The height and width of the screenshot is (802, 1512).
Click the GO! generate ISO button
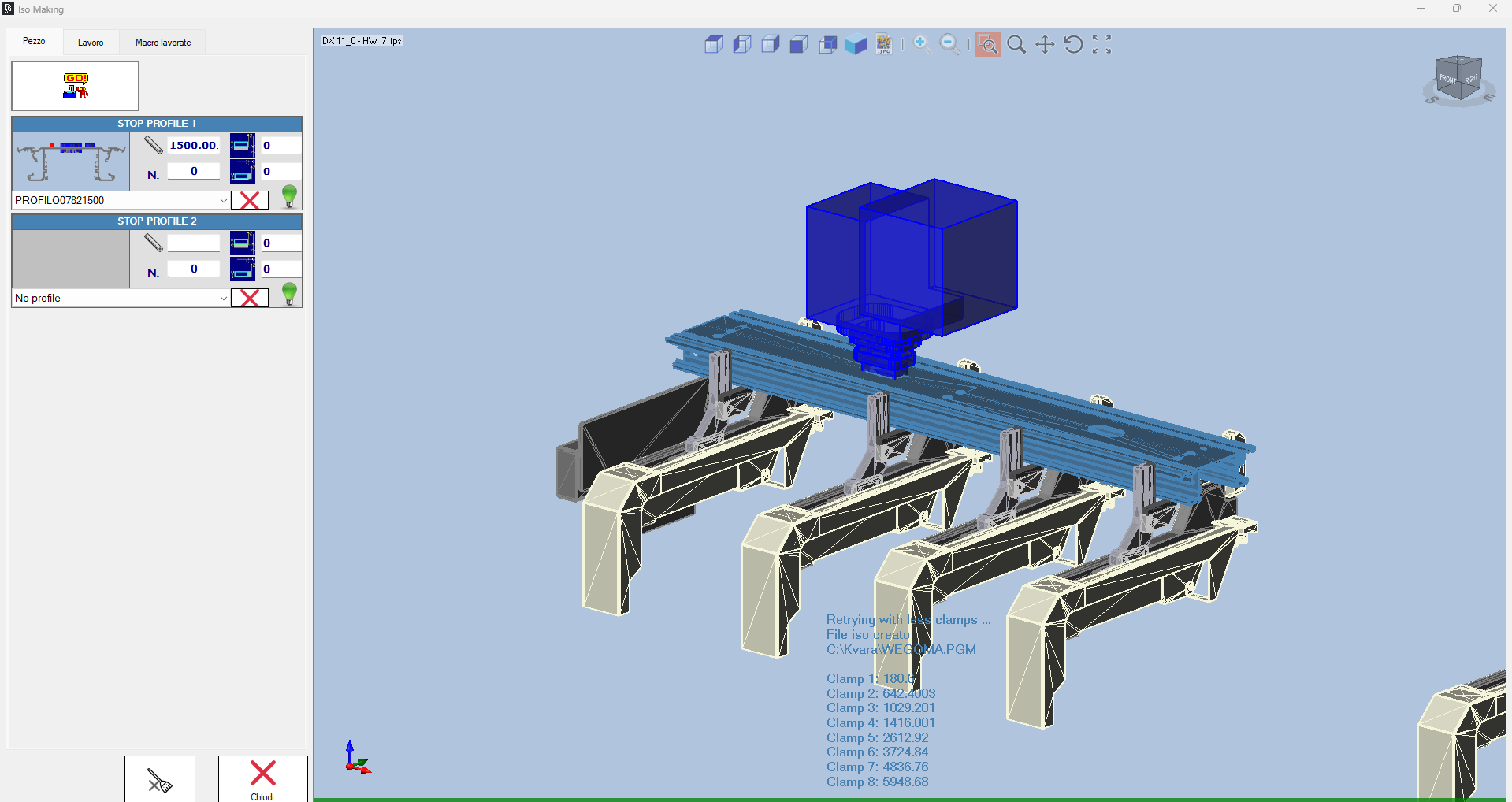tap(75, 86)
